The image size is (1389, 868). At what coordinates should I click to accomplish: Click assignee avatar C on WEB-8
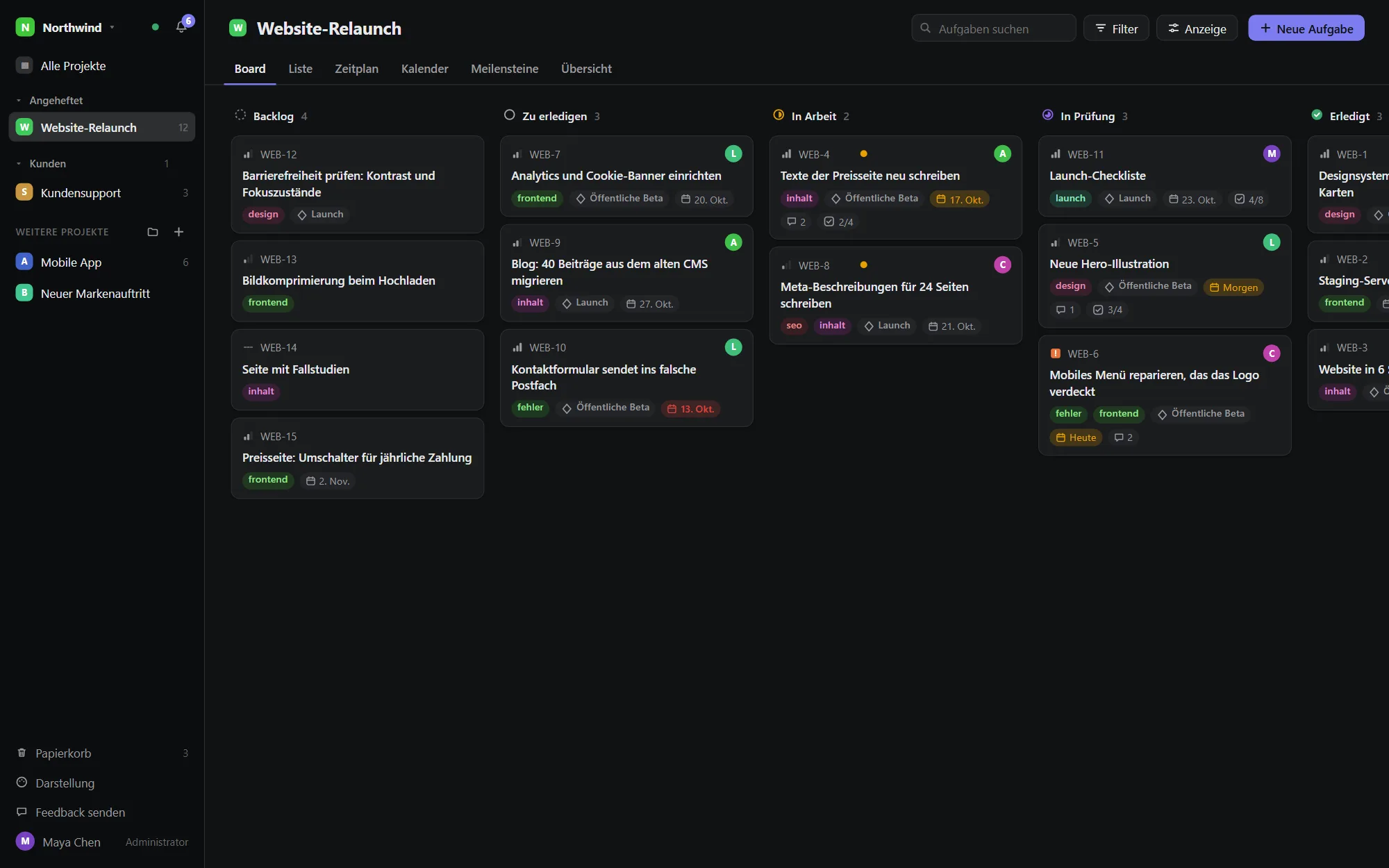[1002, 265]
